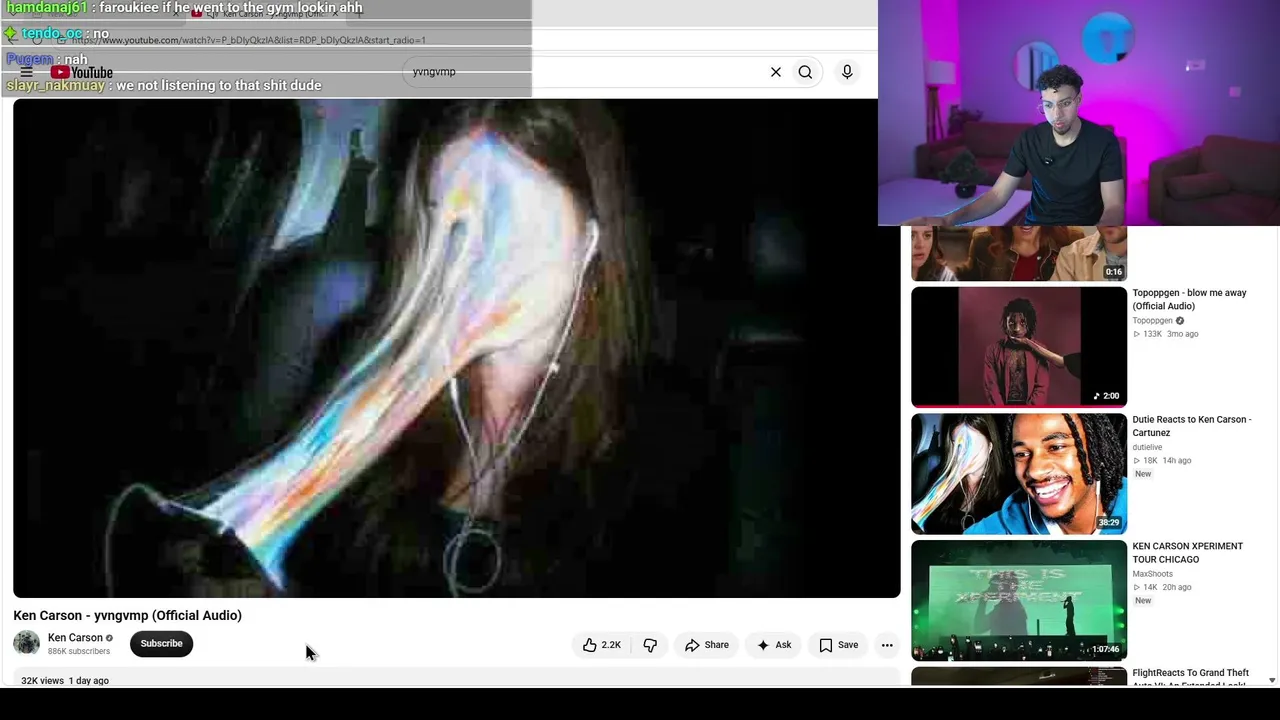
Task: Clear the search box text
Action: point(776,72)
